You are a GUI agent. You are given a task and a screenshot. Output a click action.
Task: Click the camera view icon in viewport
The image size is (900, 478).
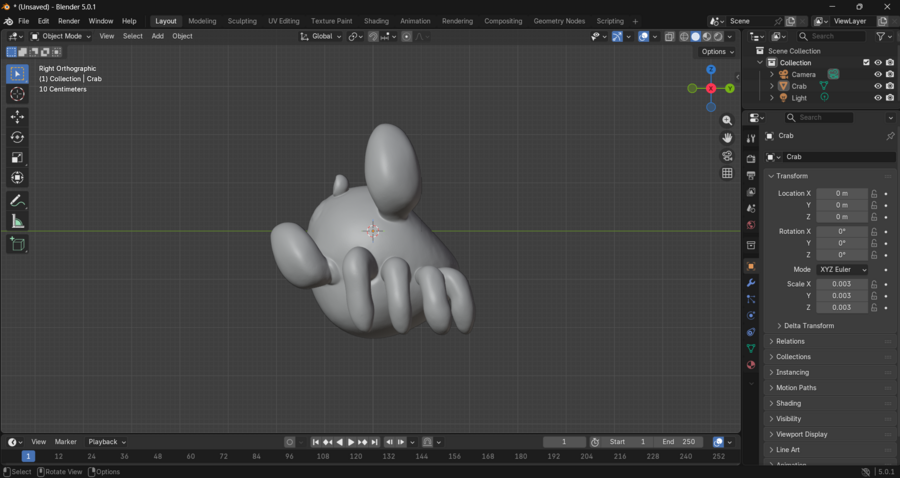[x=727, y=156]
